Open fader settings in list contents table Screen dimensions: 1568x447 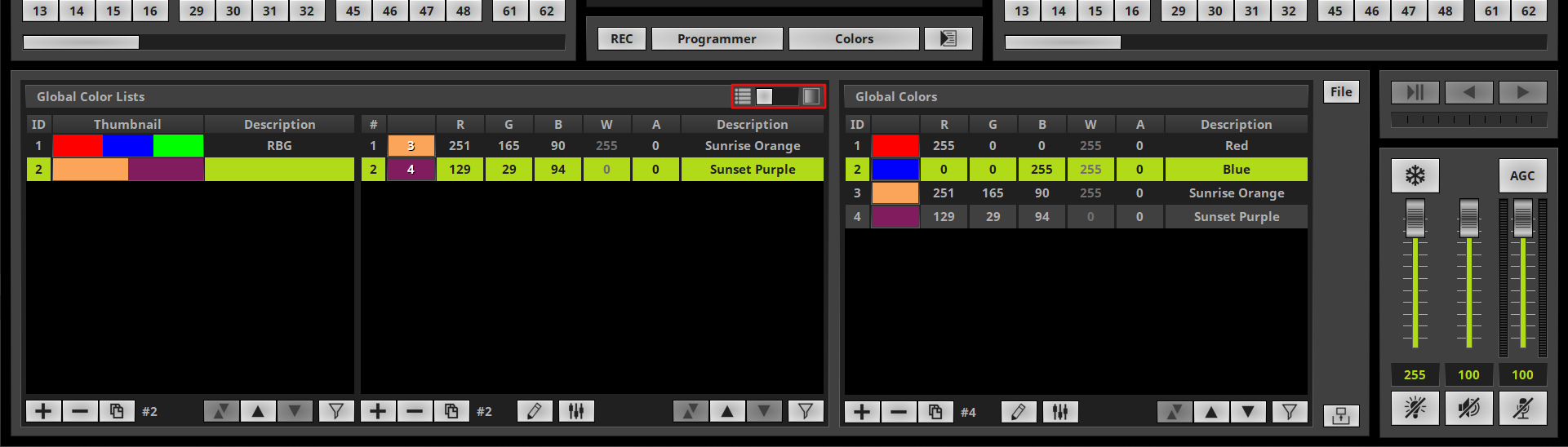576,411
